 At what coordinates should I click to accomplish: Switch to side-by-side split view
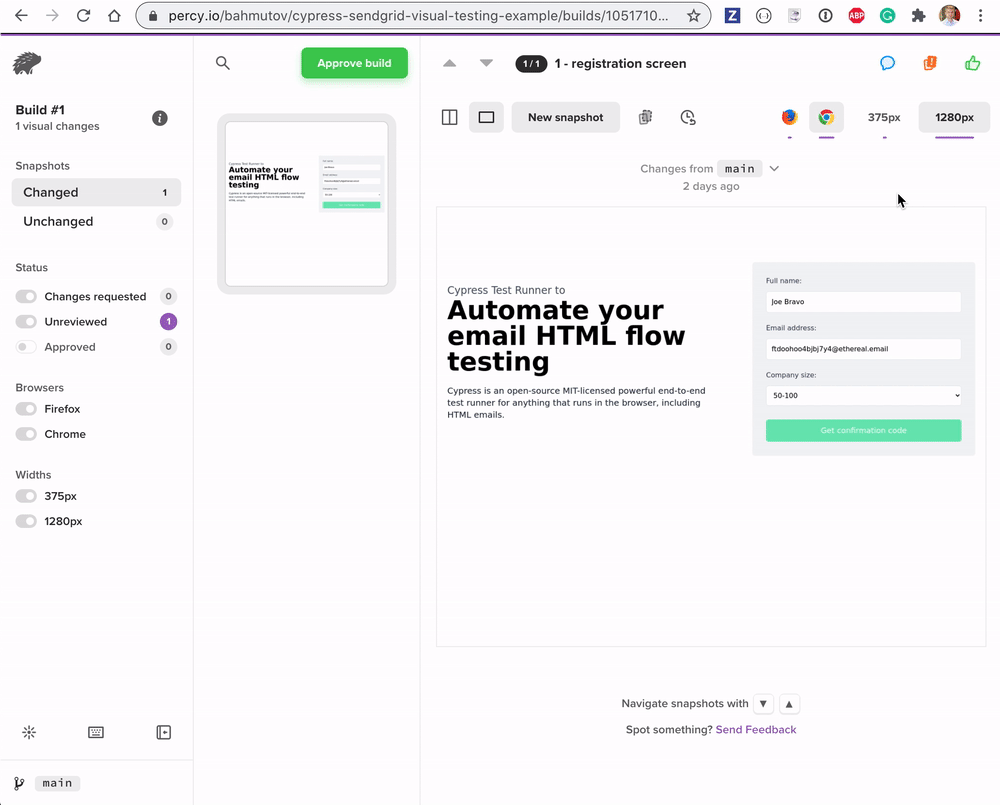[x=450, y=117]
